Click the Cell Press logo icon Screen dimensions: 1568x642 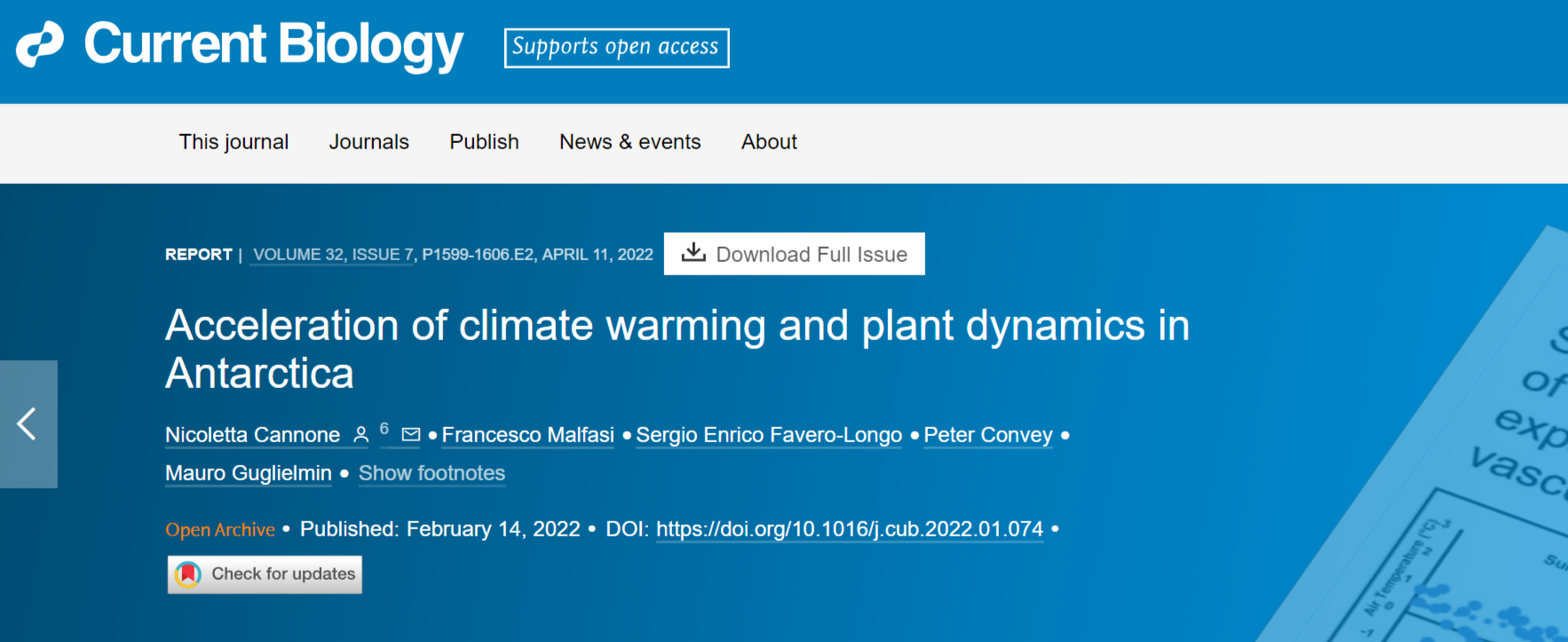click(x=40, y=44)
